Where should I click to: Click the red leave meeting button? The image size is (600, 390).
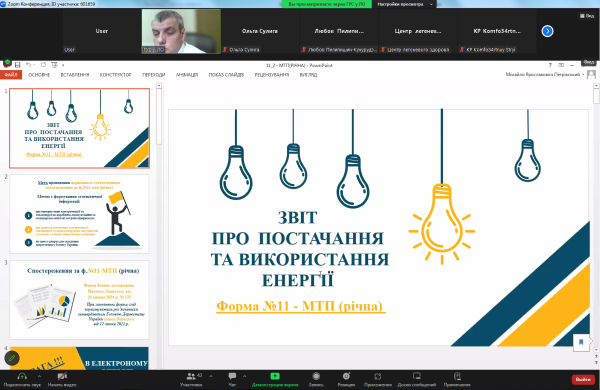point(583,379)
